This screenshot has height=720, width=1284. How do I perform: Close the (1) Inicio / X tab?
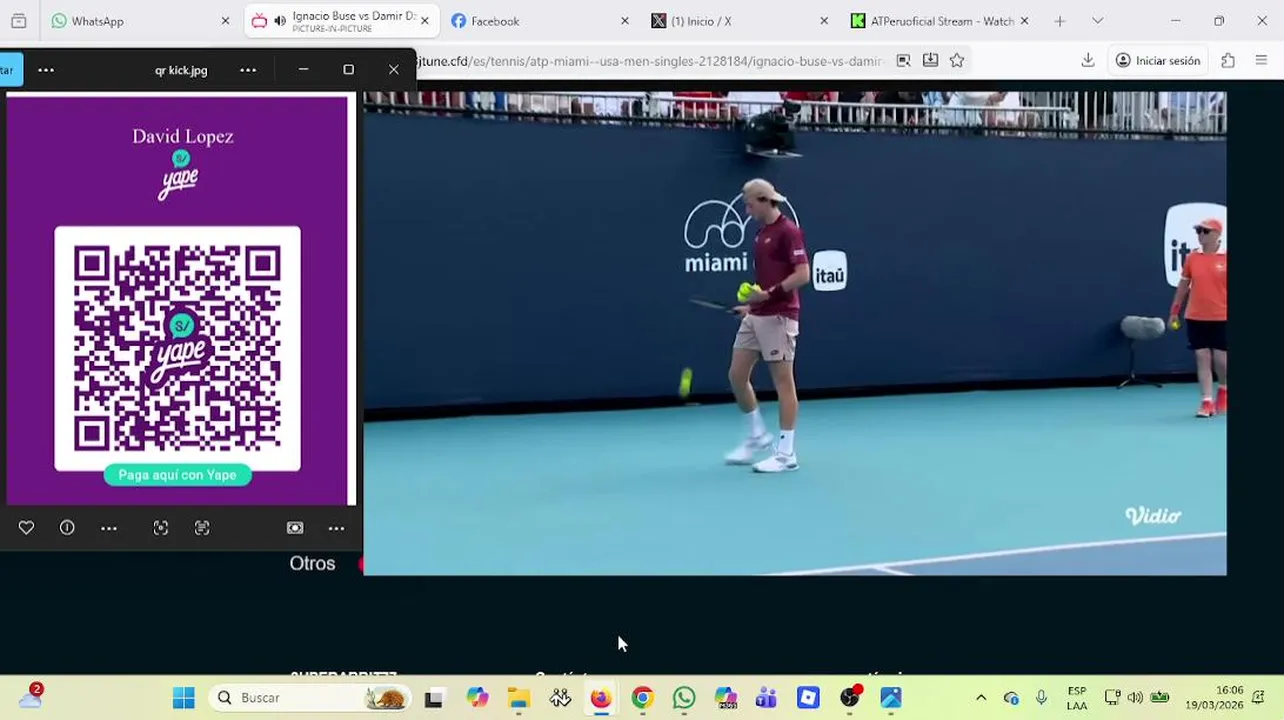click(824, 21)
